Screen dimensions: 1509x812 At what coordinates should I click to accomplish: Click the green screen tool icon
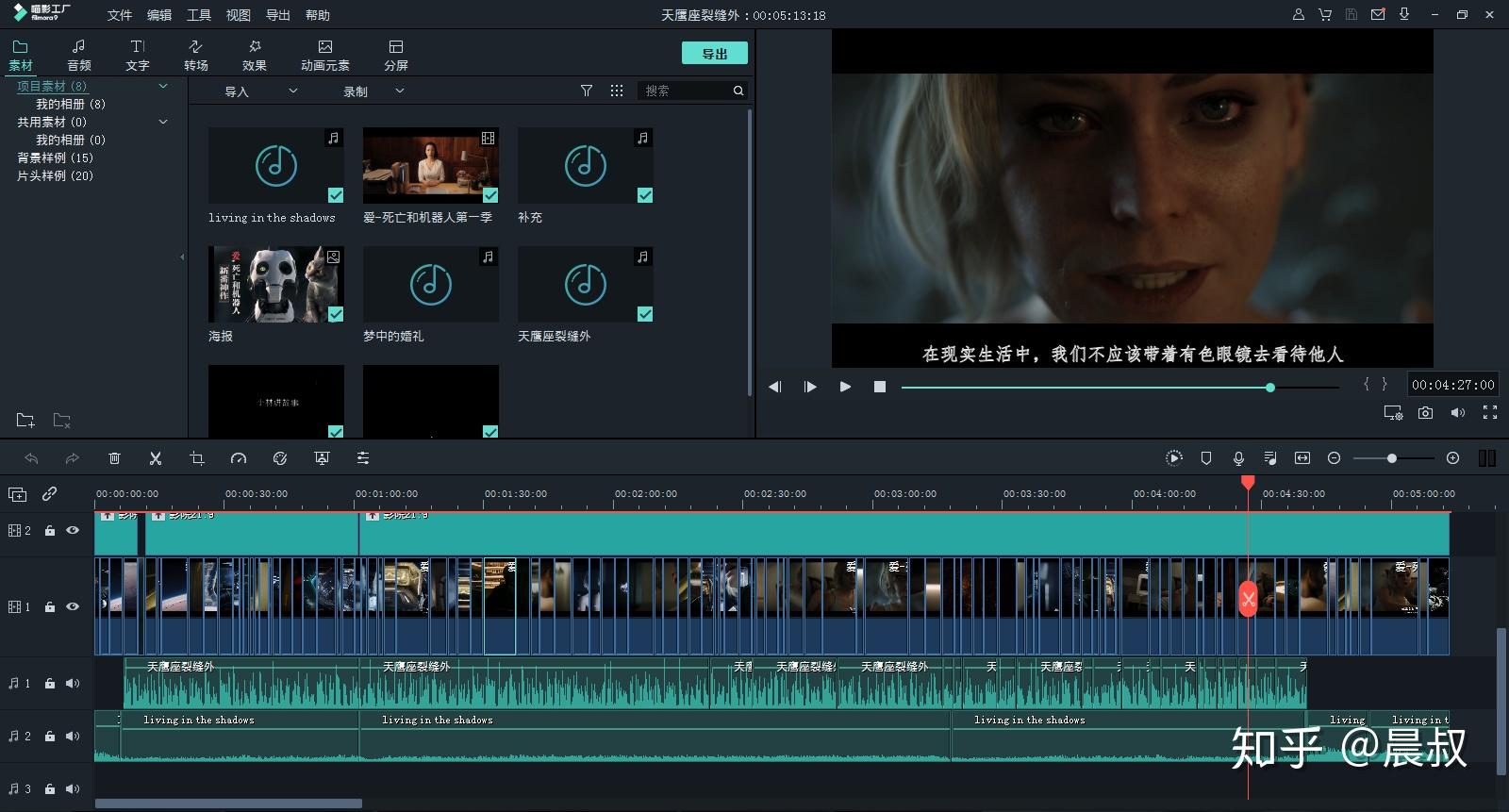pyautogui.click(x=322, y=458)
